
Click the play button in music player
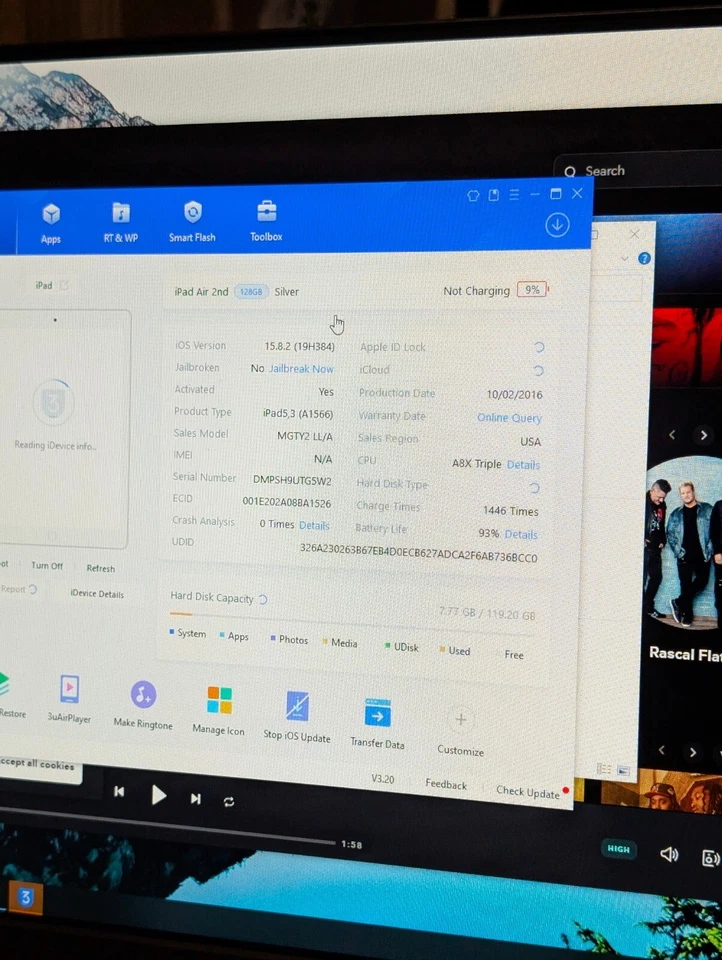coord(159,795)
